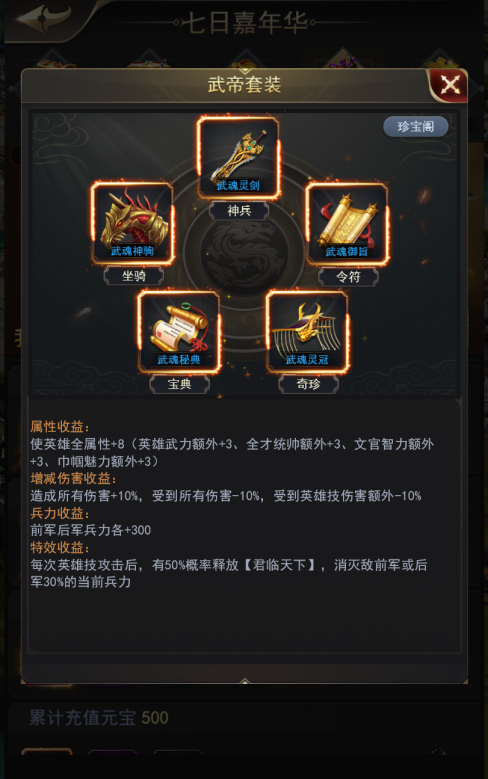Click the 奇珍 category label

pyautogui.click(x=309, y=384)
